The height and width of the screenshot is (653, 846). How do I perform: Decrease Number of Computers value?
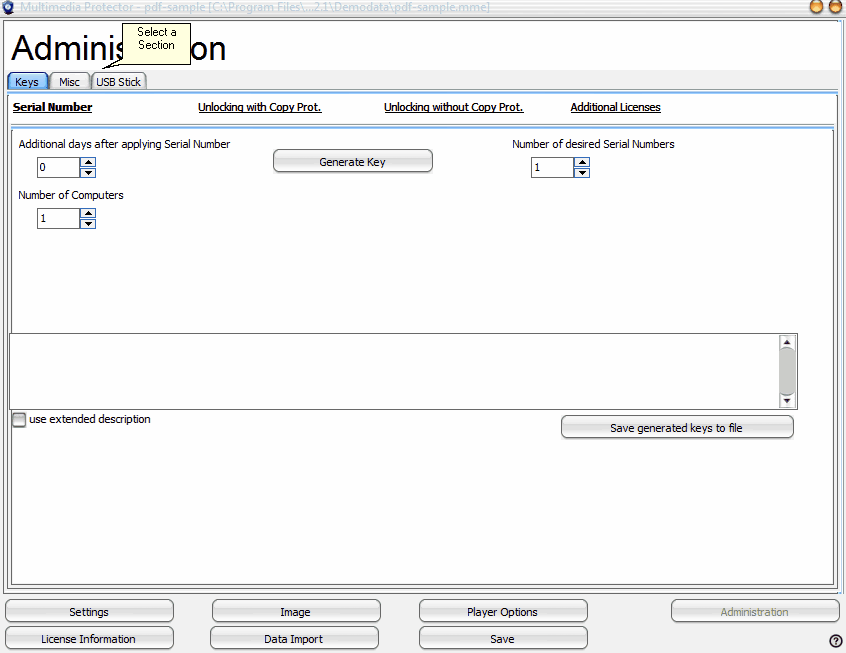click(88, 223)
